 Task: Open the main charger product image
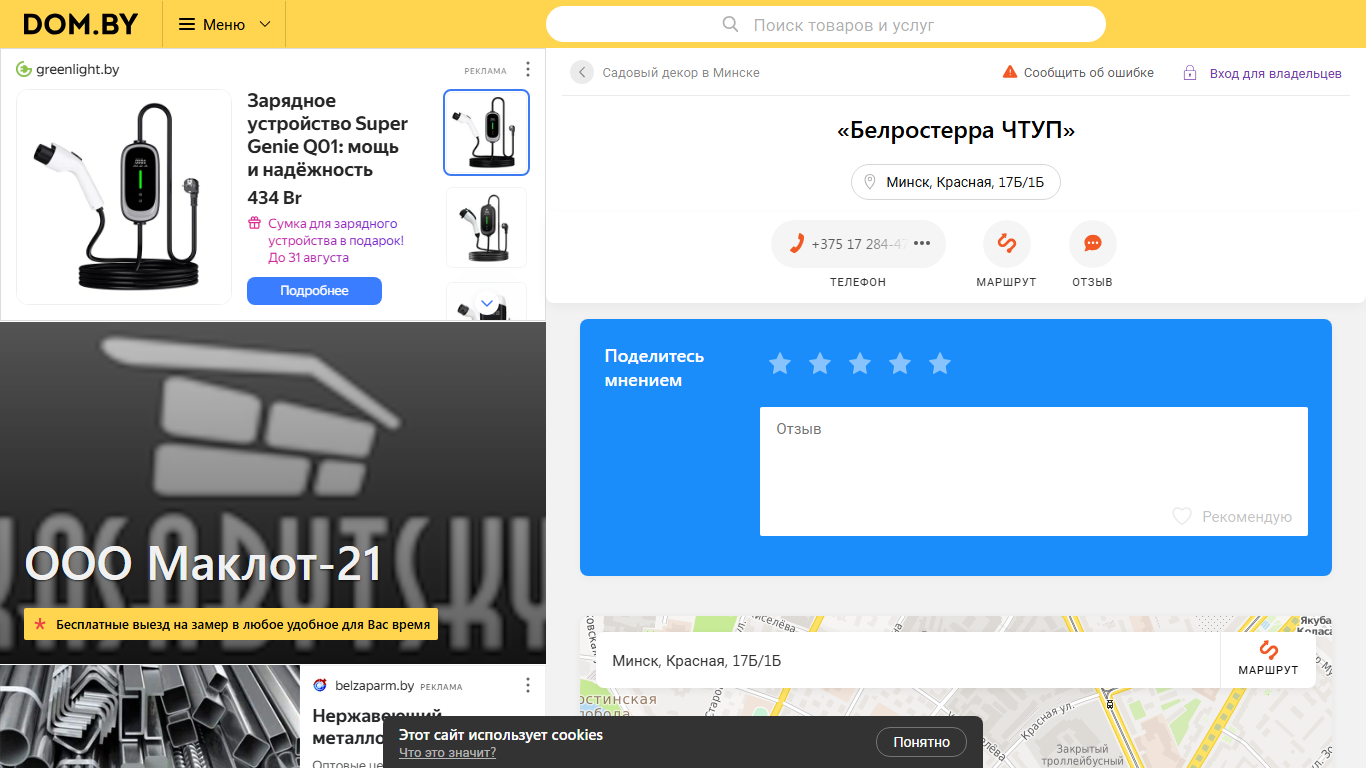click(x=124, y=197)
